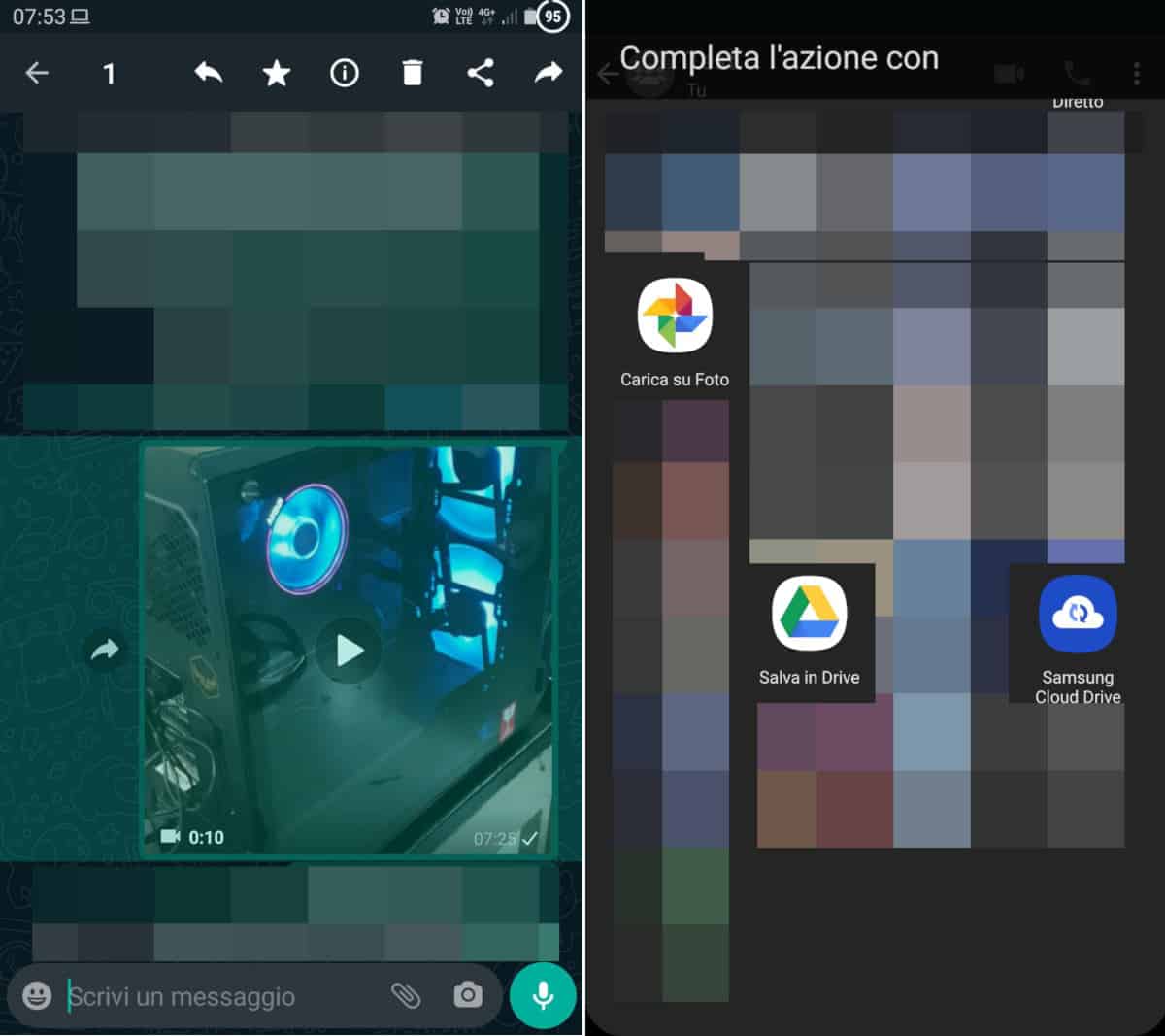Image resolution: width=1165 pixels, height=1036 pixels.
Task: Tap the share icon in toolbar
Action: click(481, 73)
